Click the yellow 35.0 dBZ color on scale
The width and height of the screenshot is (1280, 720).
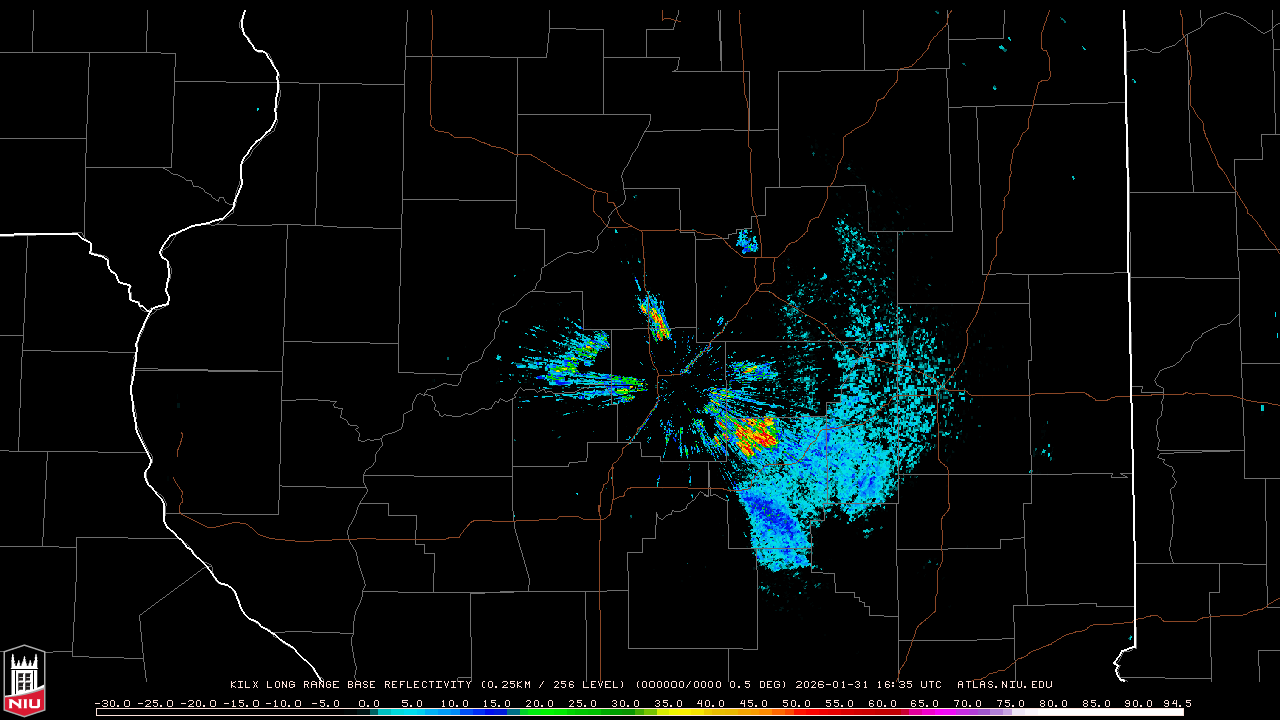[668, 712]
